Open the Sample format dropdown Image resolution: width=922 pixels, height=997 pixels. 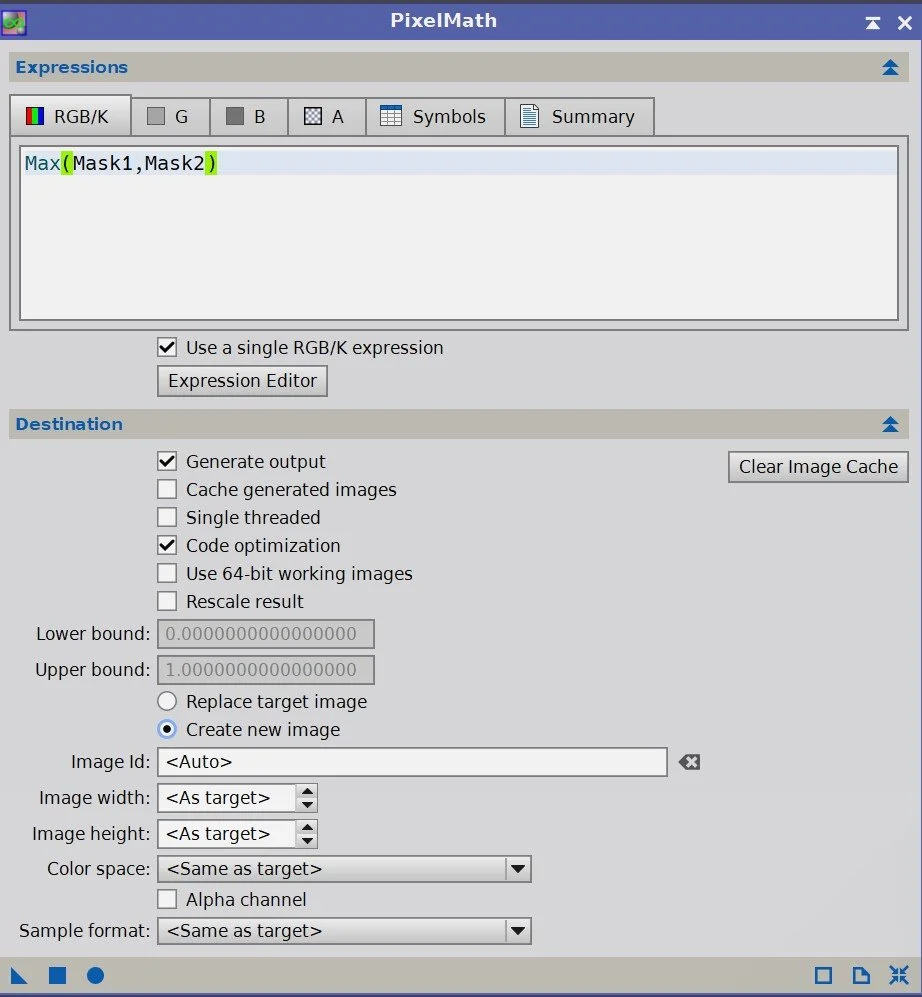click(344, 931)
